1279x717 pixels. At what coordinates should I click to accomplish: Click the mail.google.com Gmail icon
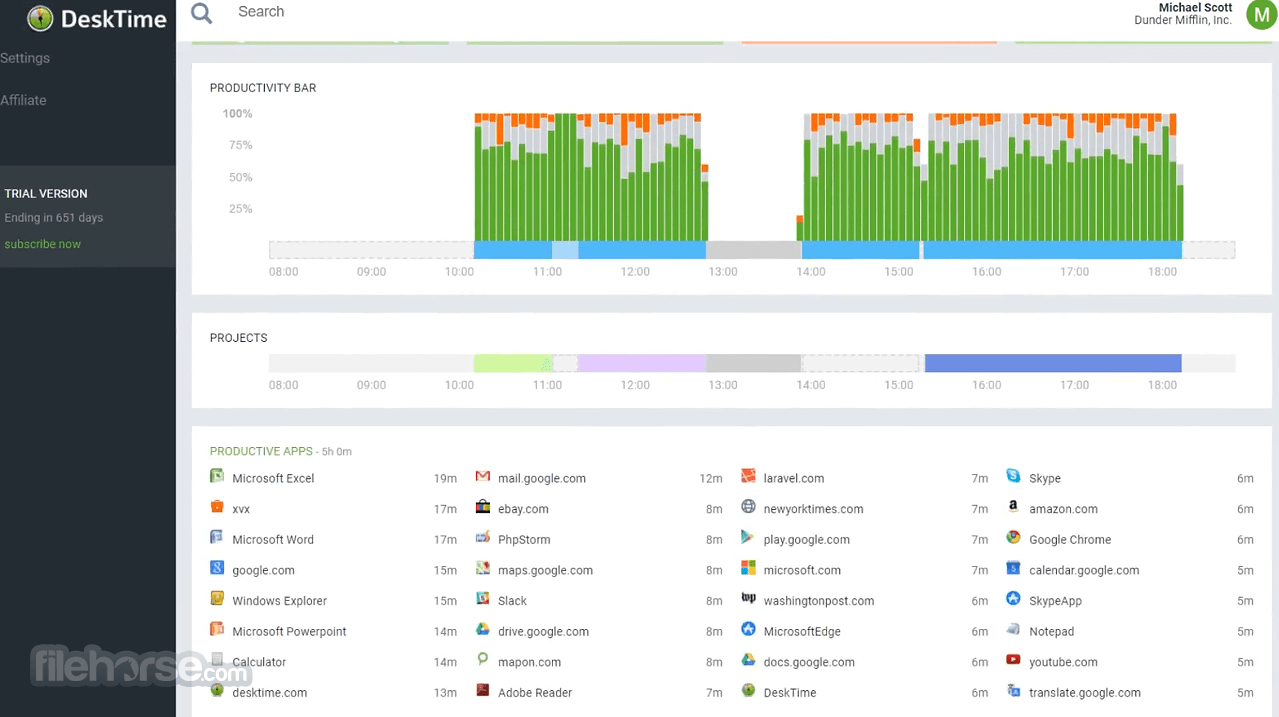point(483,477)
